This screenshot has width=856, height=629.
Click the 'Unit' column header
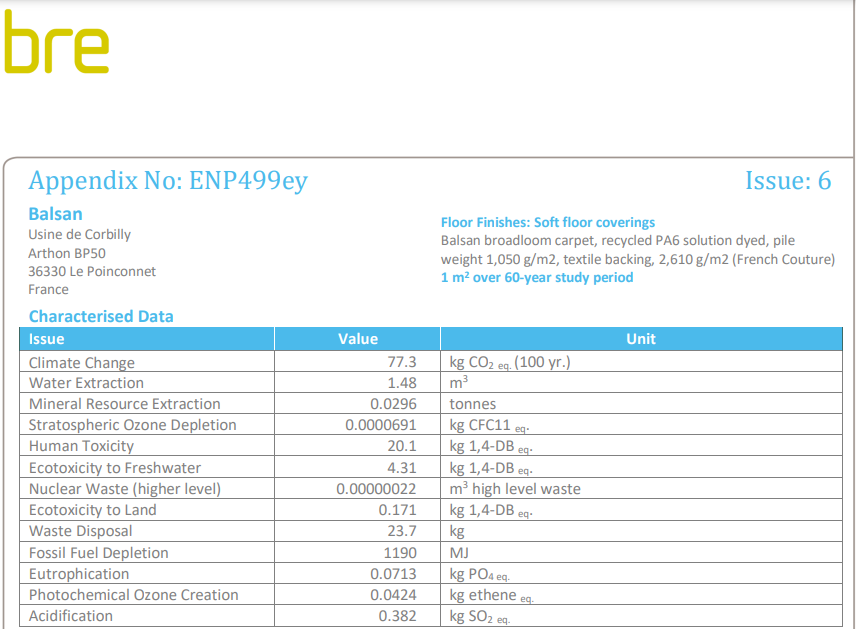click(641, 339)
